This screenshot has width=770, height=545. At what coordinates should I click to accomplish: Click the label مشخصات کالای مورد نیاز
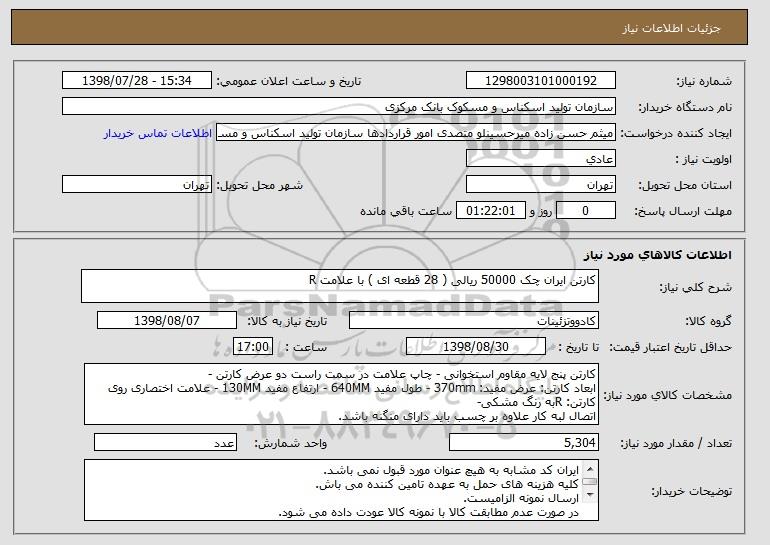pos(667,395)
